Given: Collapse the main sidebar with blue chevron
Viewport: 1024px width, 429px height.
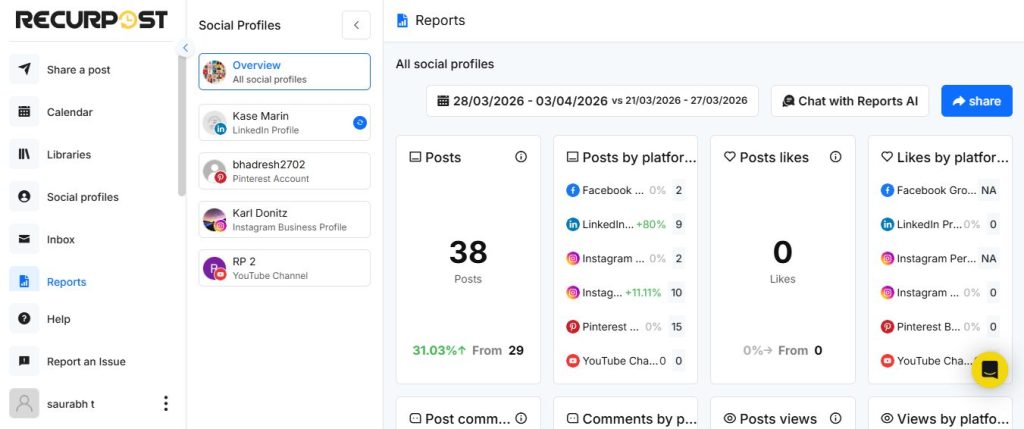Looking at the screenshot, I should (x=185, y=48).
